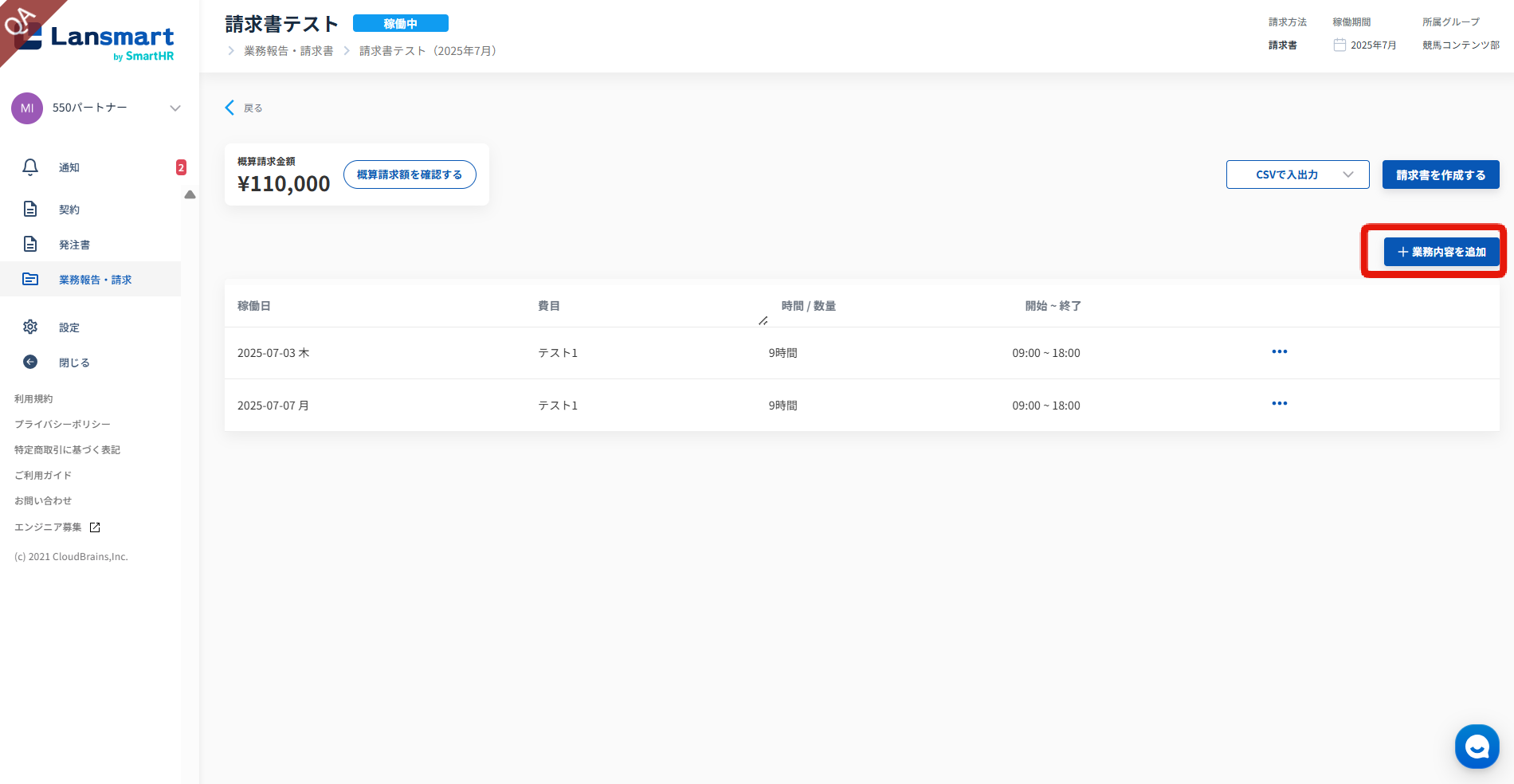Screen dimensions: 1514x784
Task: Click the 閉じる back-arrow circle icon
Action: click(30, 363)
